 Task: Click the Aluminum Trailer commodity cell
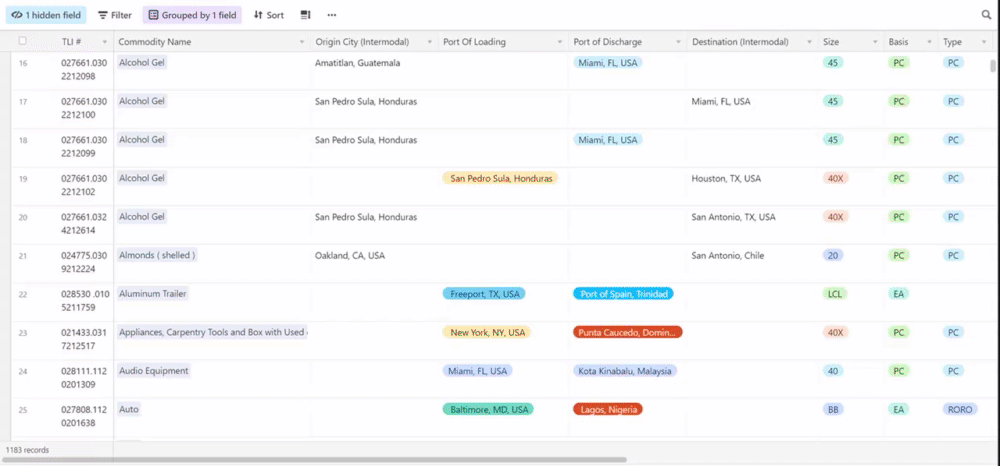click(x=153, y=293)
